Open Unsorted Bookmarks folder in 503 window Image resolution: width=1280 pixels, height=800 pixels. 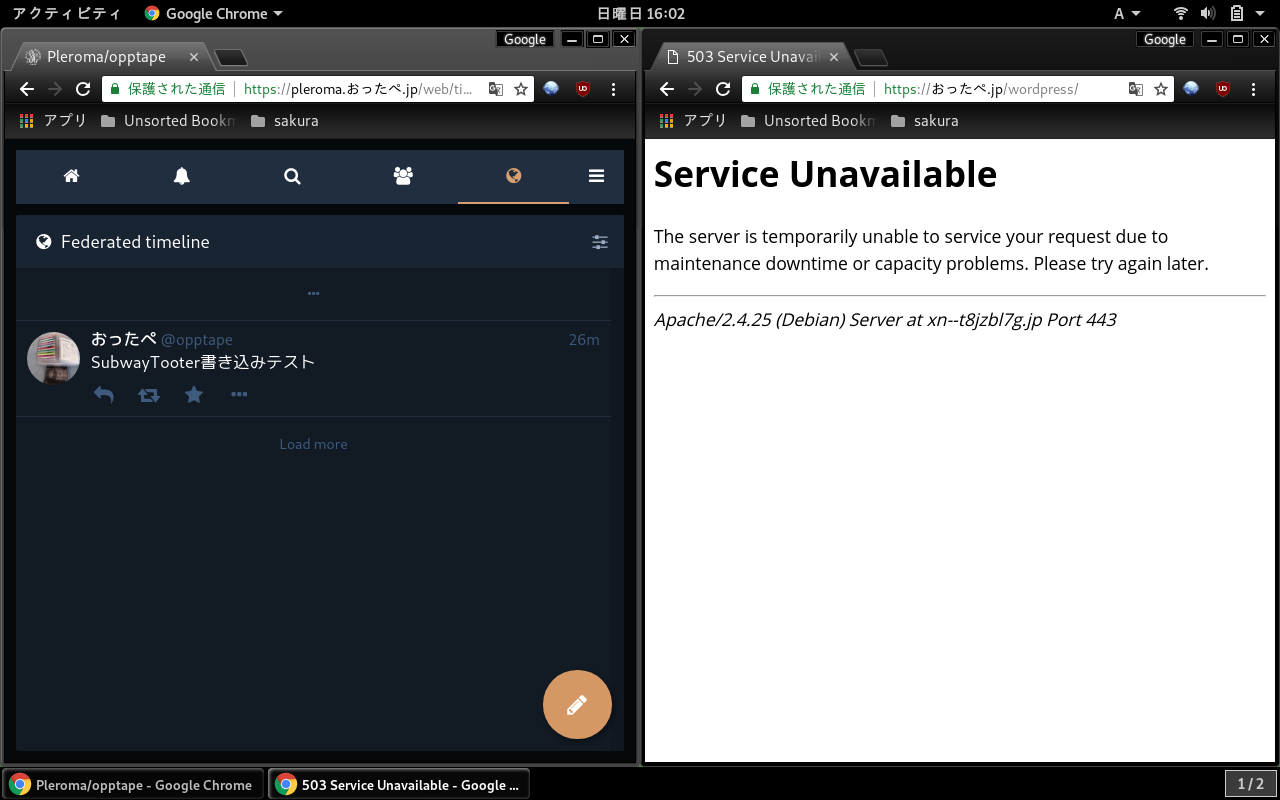808,121
